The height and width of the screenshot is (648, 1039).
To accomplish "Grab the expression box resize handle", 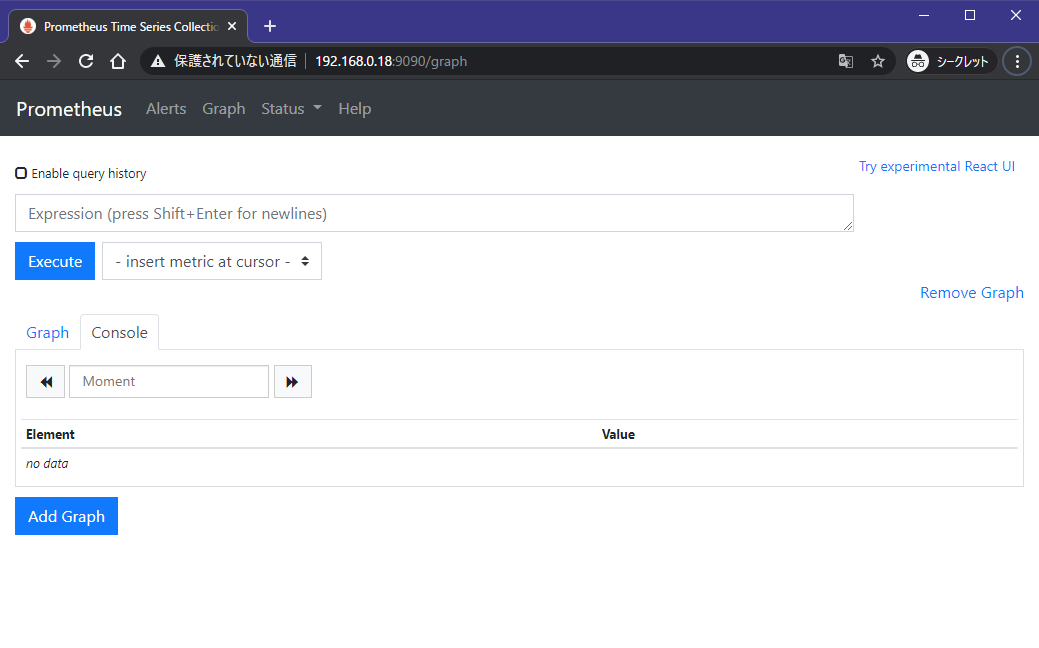I will [848, 226].
